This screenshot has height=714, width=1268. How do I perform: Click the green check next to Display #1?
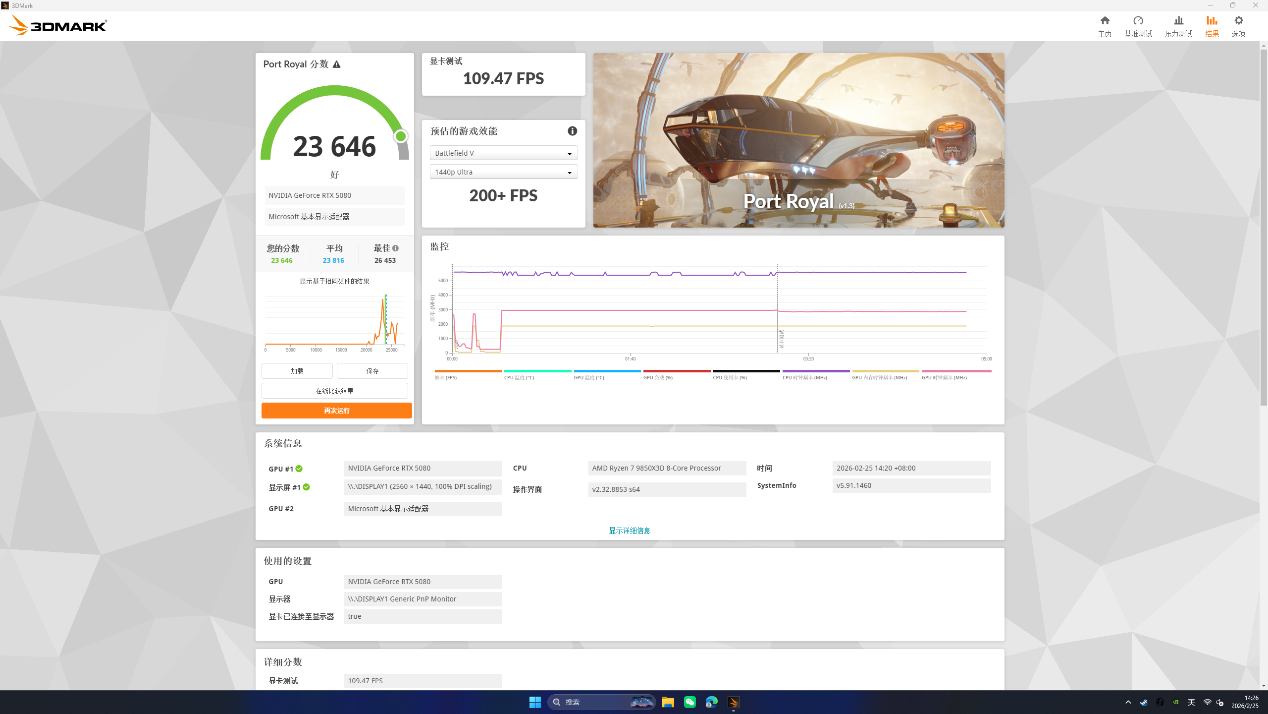306,487
